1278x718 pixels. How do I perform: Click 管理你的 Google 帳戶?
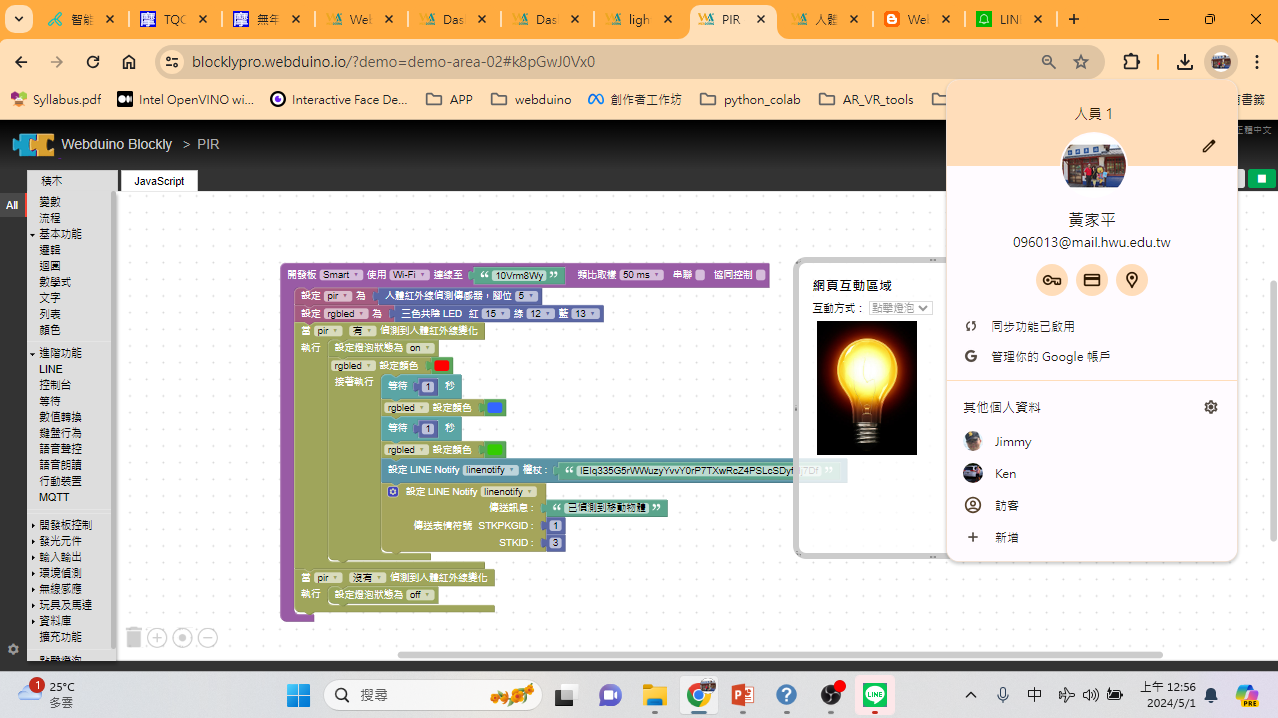tap(1050, 357)
